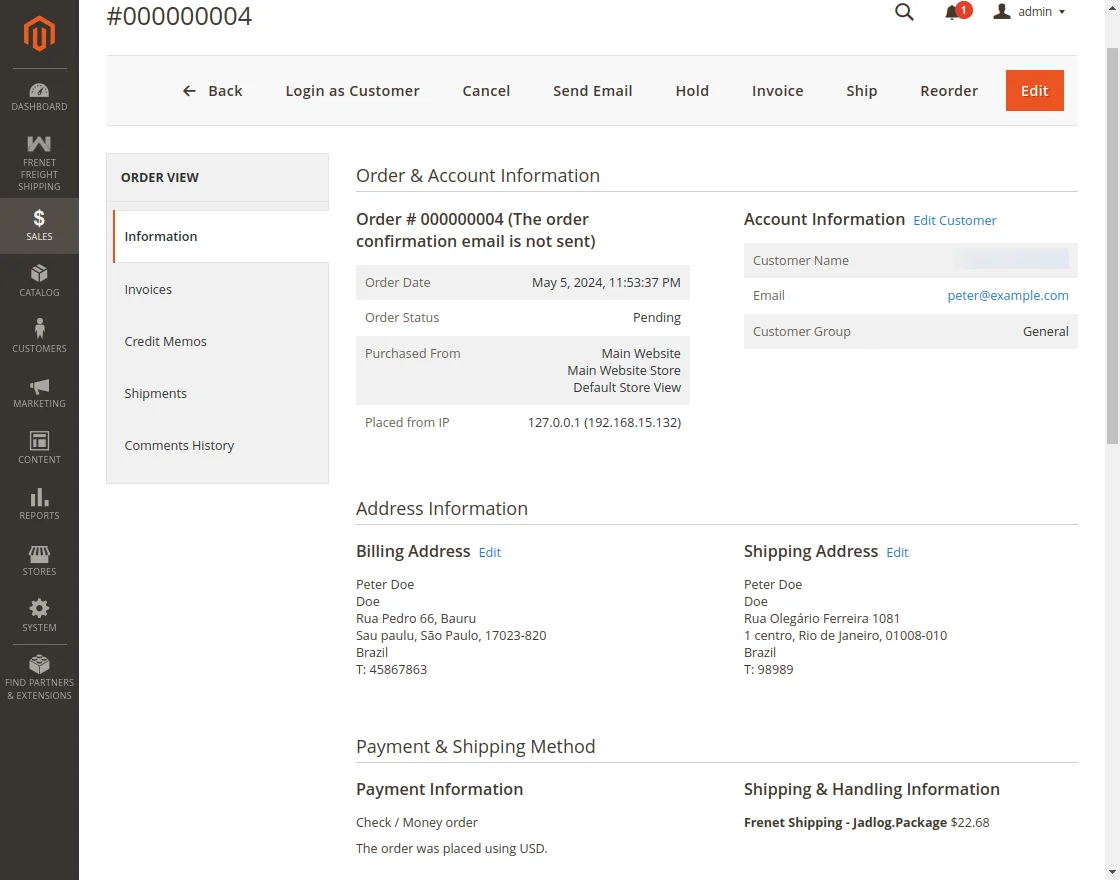
Task: Open the Edit Customer link
Action: 954,220
